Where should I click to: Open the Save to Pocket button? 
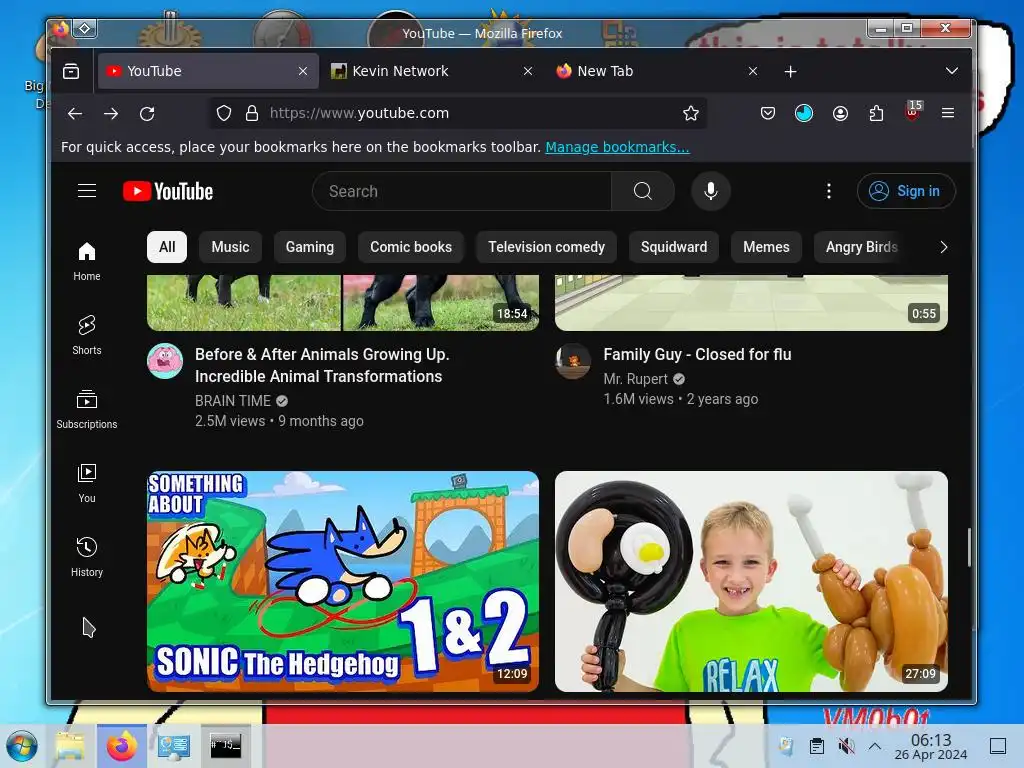[768, 114]
